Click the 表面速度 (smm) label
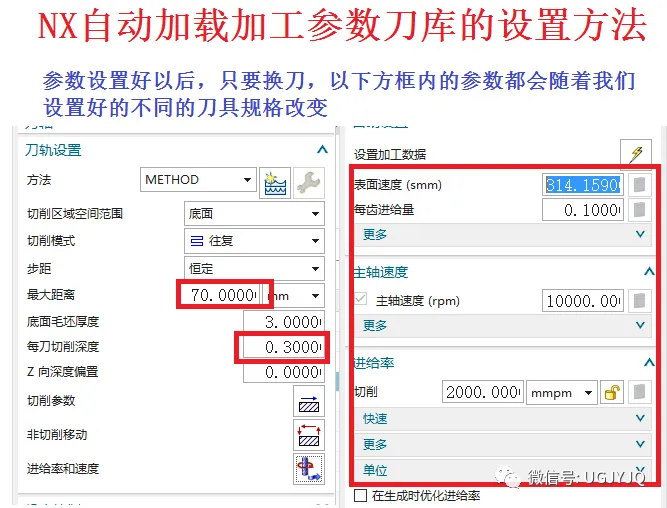Viewport: 667px width, 508px height. pos(398,185)
